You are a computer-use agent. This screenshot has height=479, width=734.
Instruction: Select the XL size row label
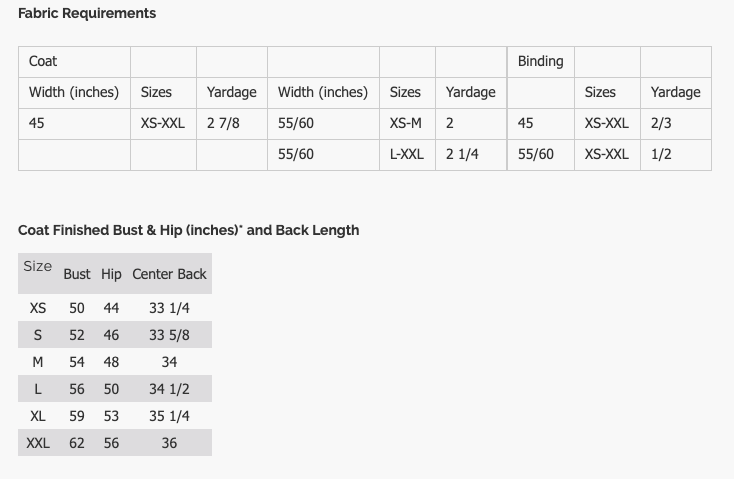pyautogui.click(x=38, y=416)
